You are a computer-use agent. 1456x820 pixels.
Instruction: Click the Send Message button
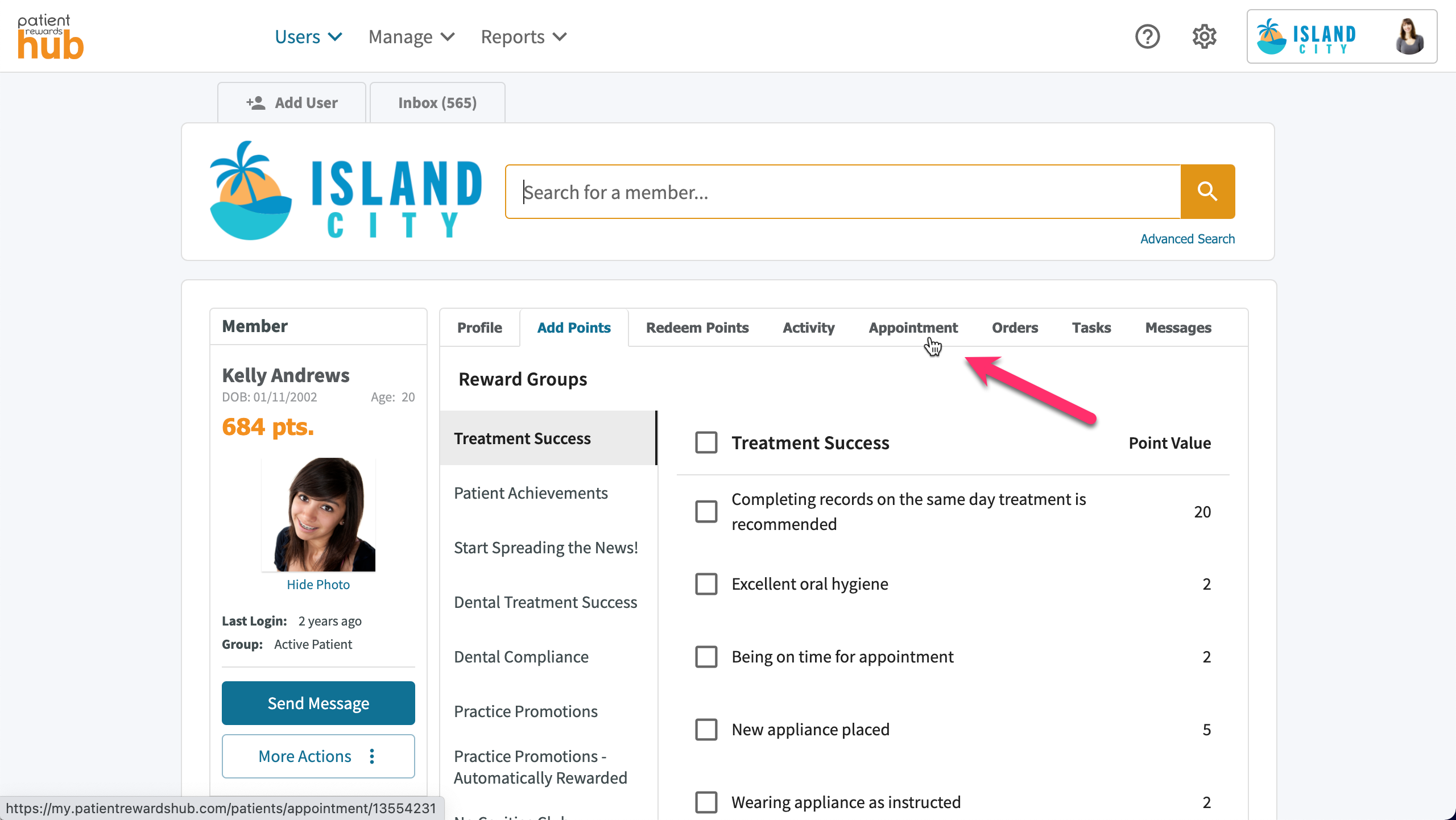pyautogui.click(x=318, y=703)
